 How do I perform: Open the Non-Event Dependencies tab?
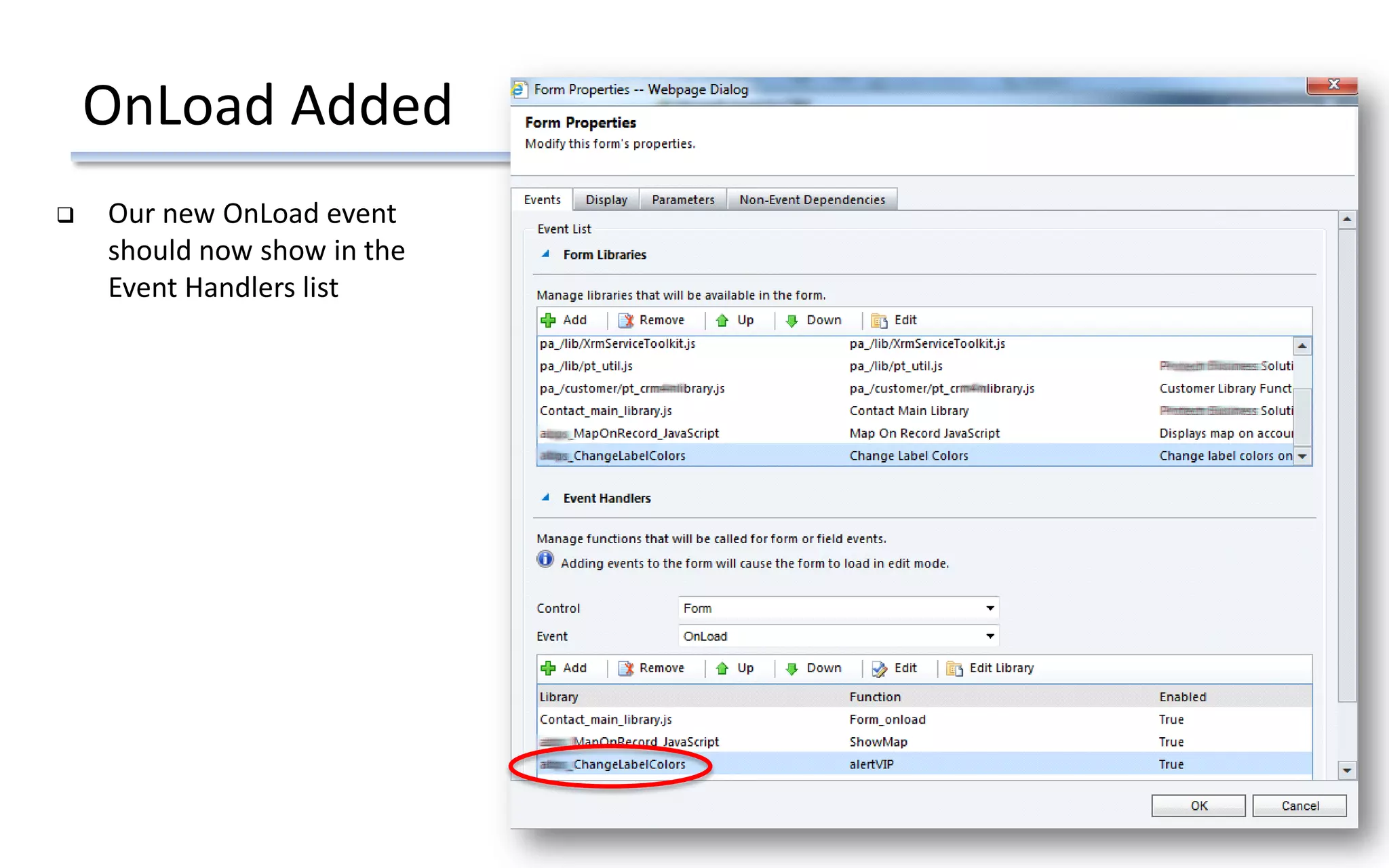coord(812,200)
